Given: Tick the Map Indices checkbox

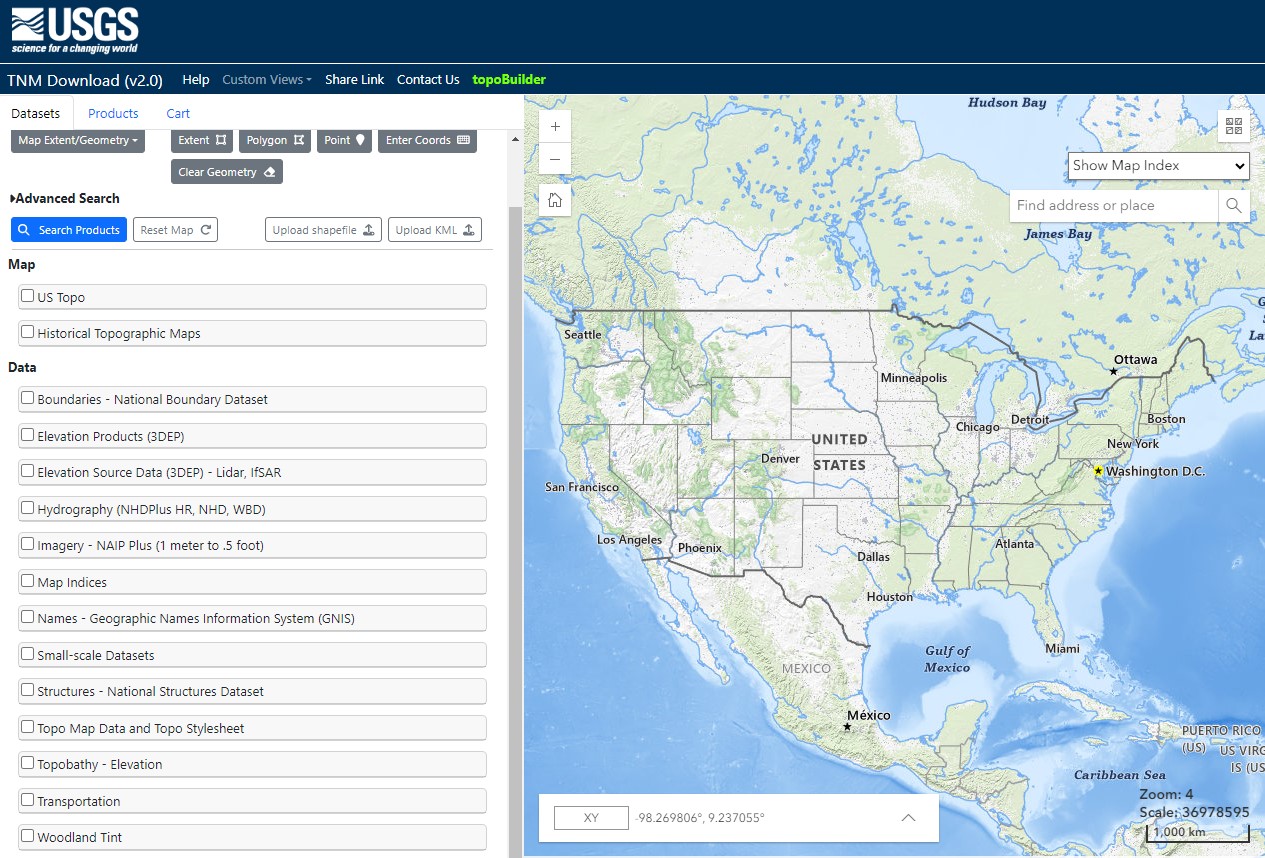Looking at the screenshot, I should coord(28,581).
